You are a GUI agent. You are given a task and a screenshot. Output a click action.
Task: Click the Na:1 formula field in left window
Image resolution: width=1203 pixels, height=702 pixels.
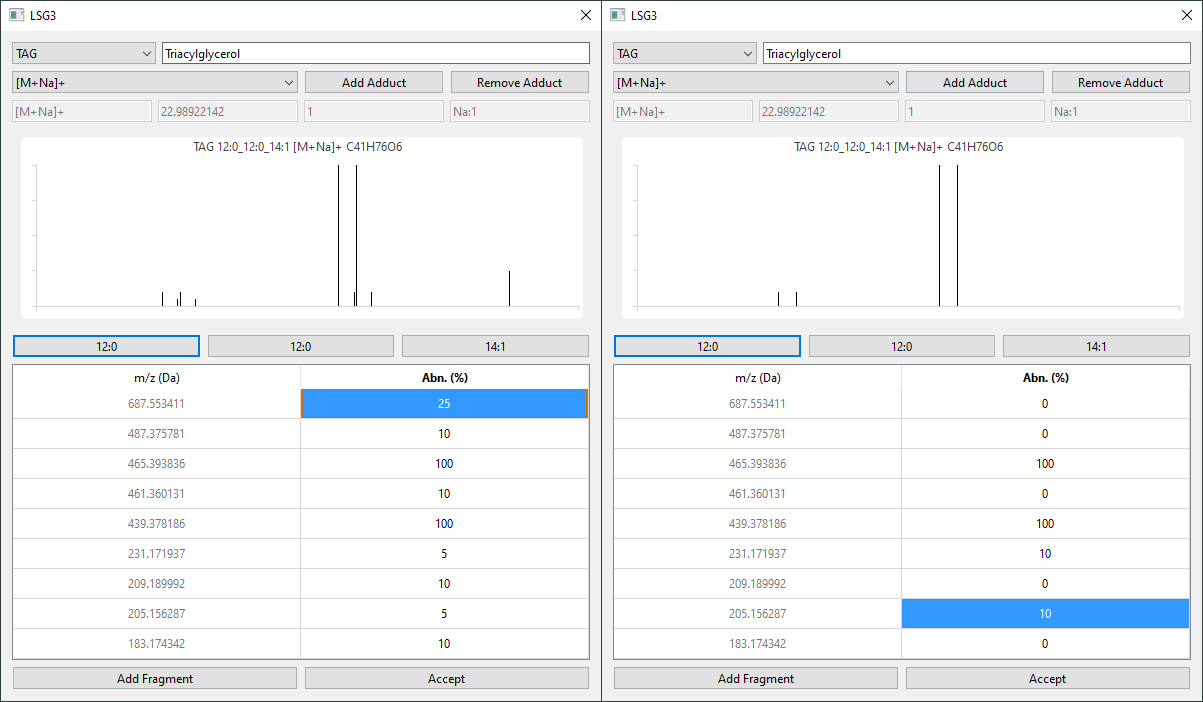coord(520,111)
